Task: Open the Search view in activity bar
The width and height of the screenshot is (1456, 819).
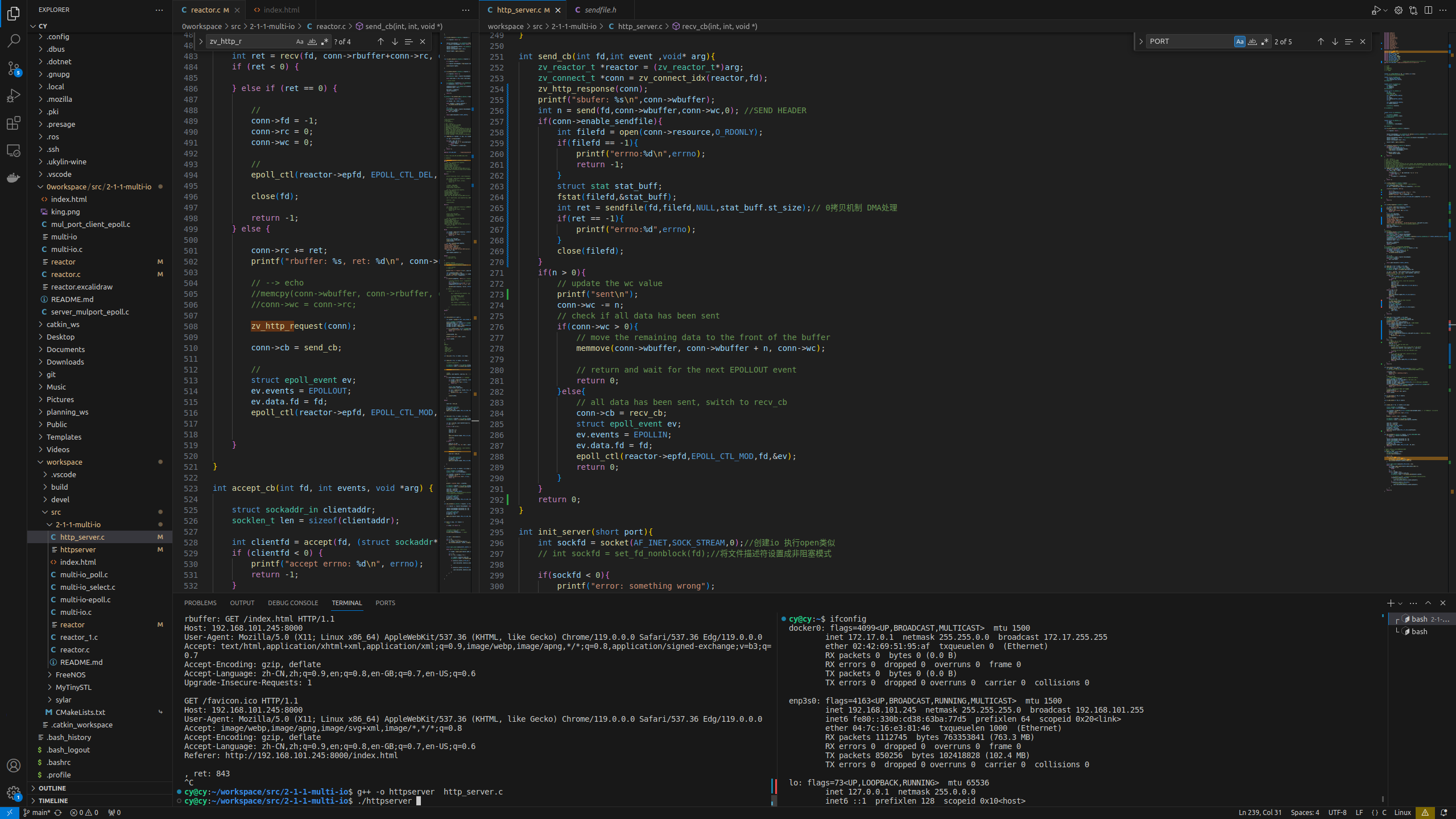Action: click(14, 41)
